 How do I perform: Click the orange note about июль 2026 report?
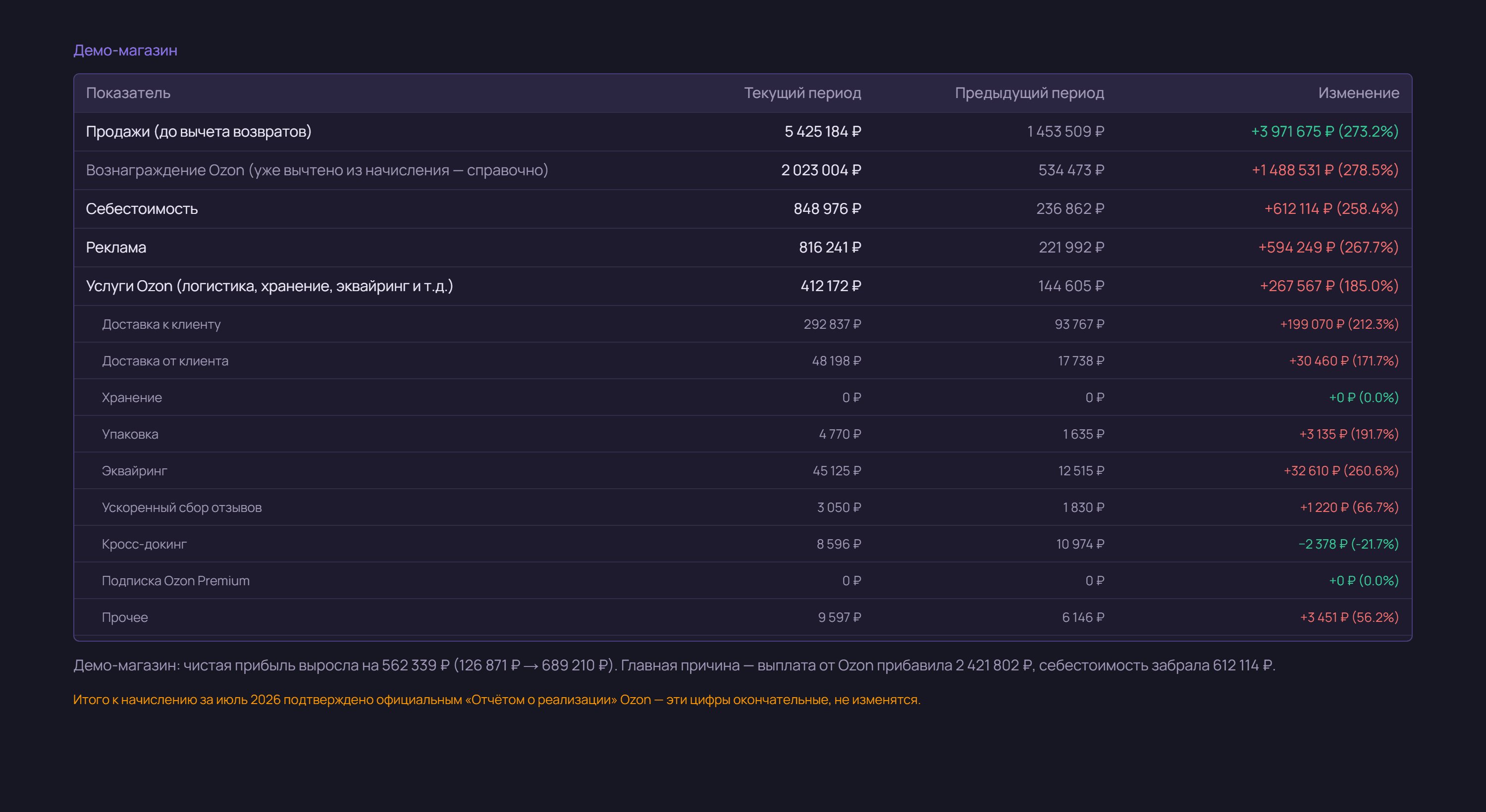[x=497, y=700]
